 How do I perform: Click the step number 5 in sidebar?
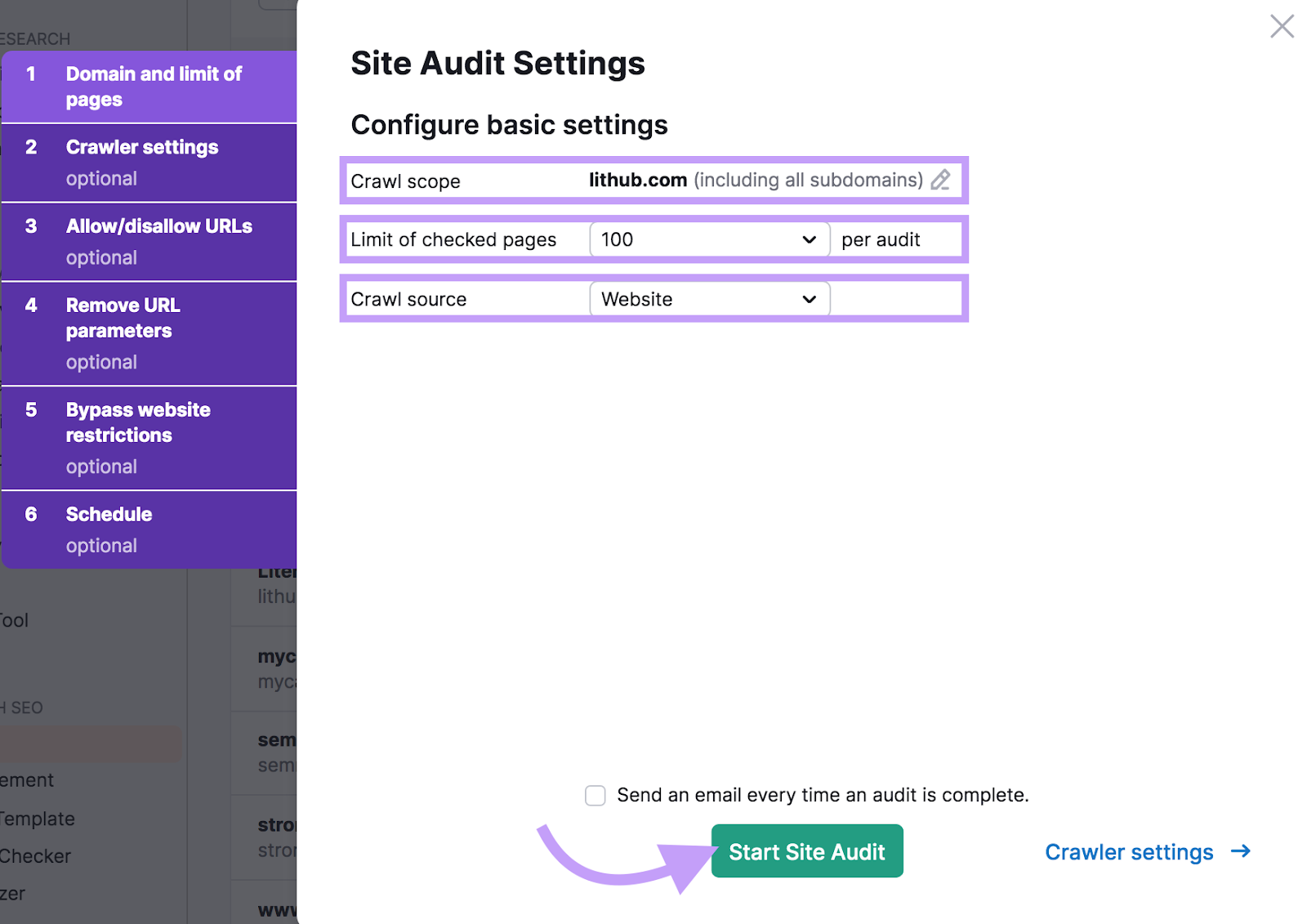click(x=31, y=410)
